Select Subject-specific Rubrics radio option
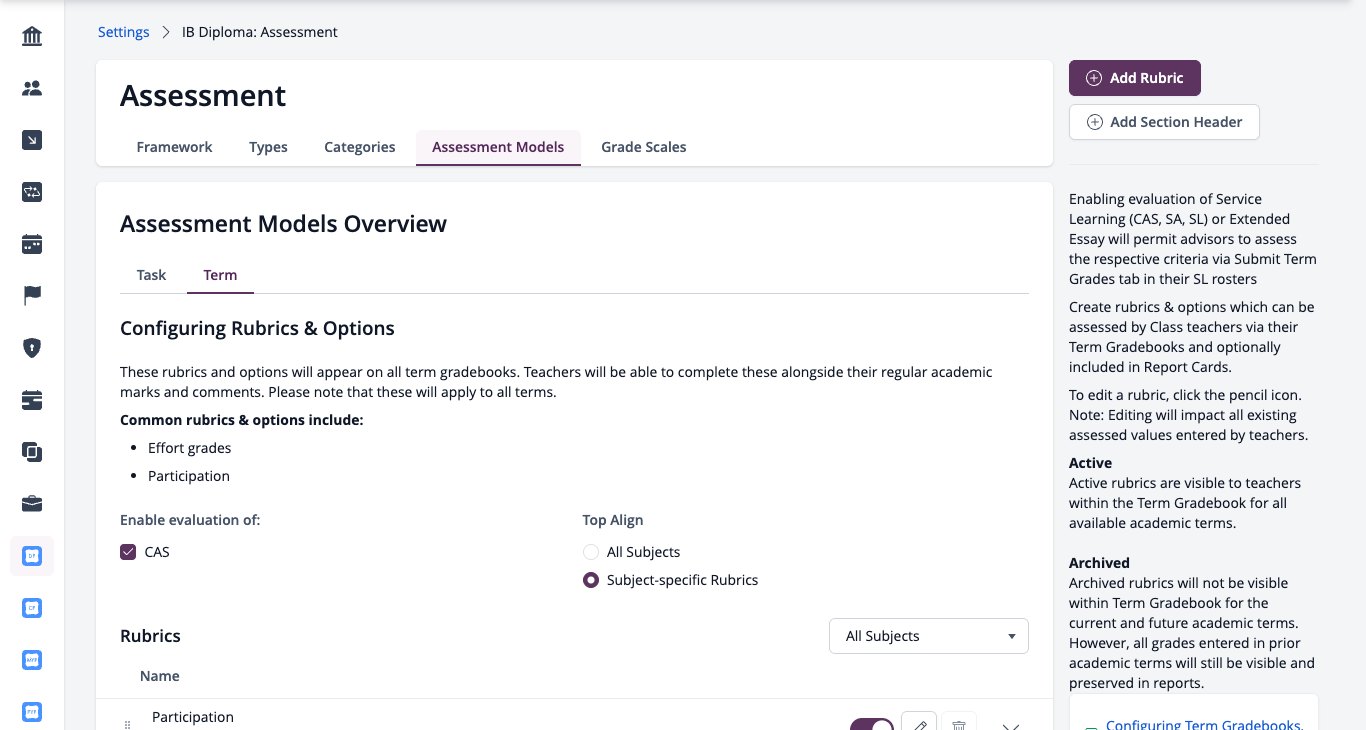The image size is (1366, 730). click(x=591, y=580)
